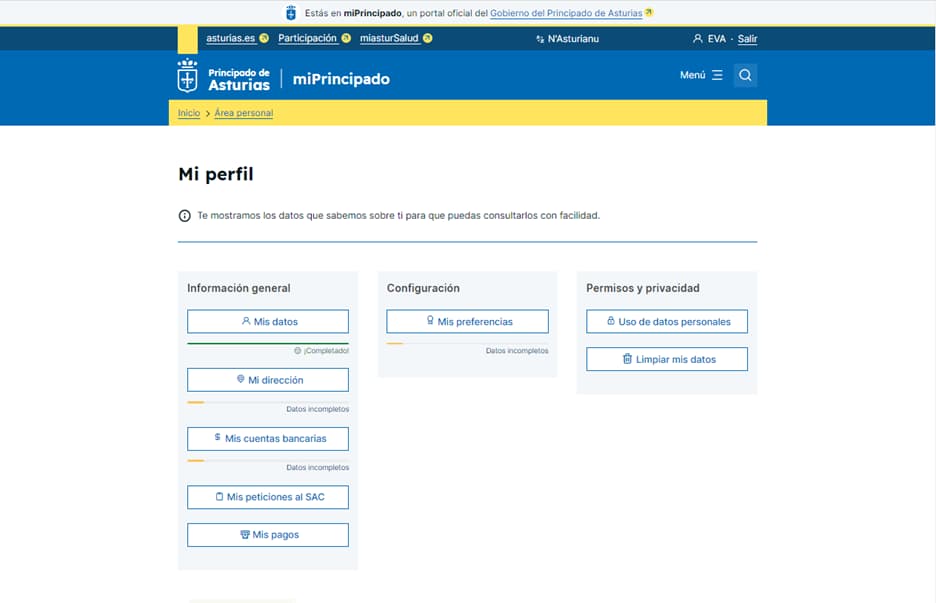Click the info icon beside the profile description

[x=184, y=216]
